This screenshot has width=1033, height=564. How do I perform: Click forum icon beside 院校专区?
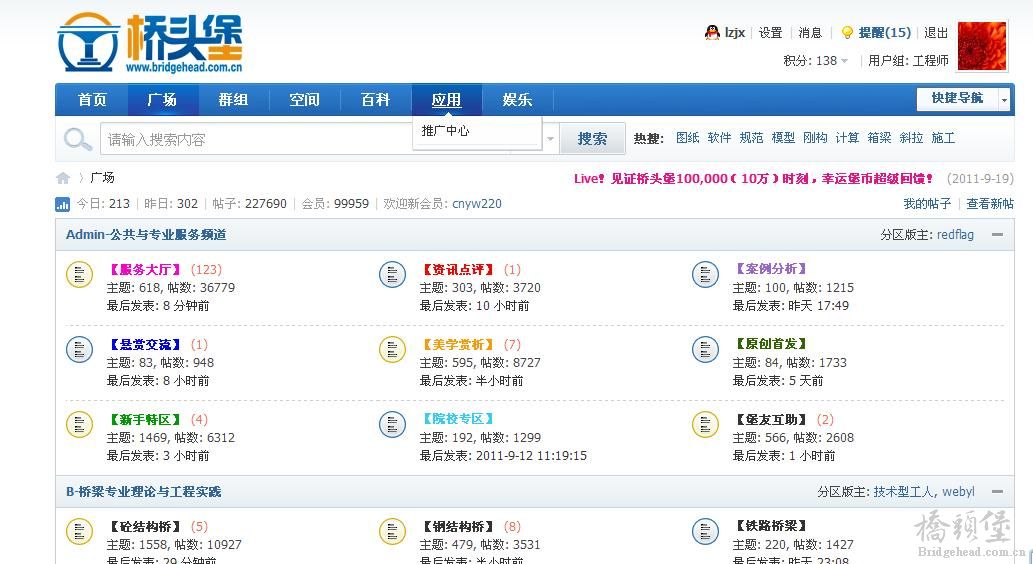coord(393,425)
